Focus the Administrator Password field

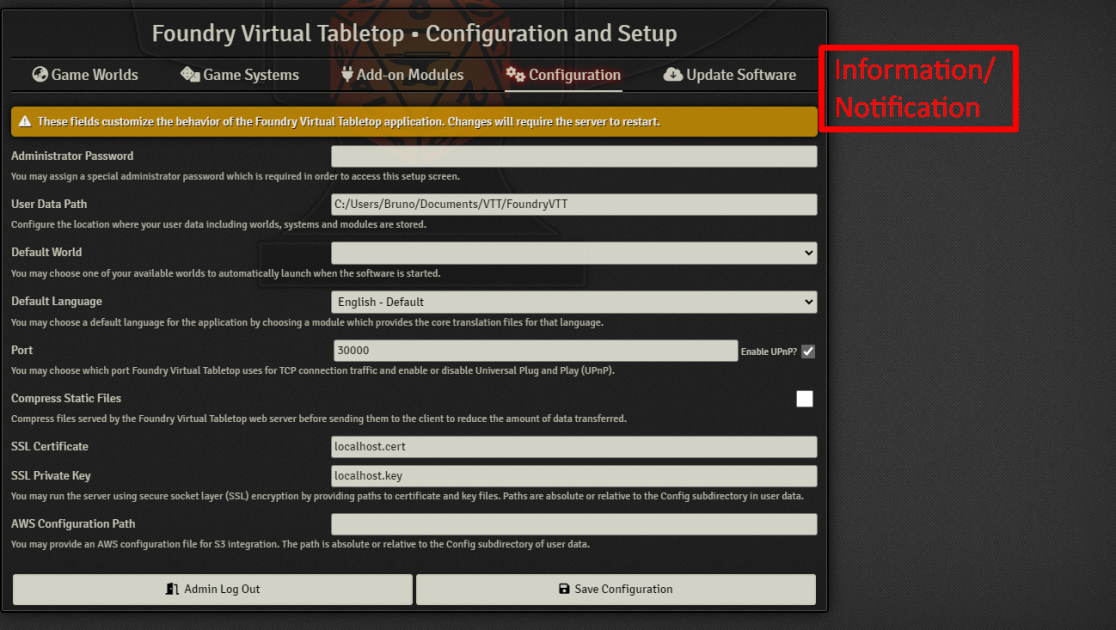coord(574,156)
